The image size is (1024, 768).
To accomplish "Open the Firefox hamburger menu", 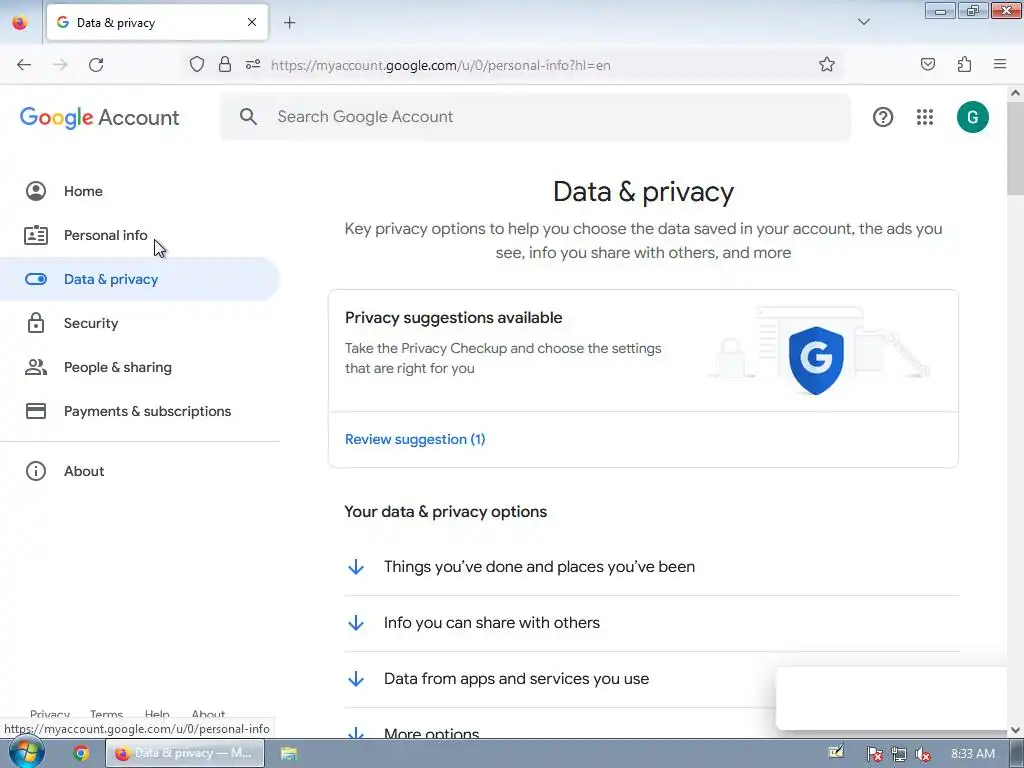I will [1000, 65].
